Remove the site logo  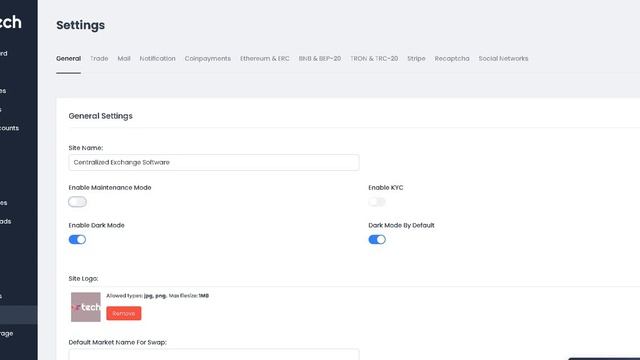124,313
